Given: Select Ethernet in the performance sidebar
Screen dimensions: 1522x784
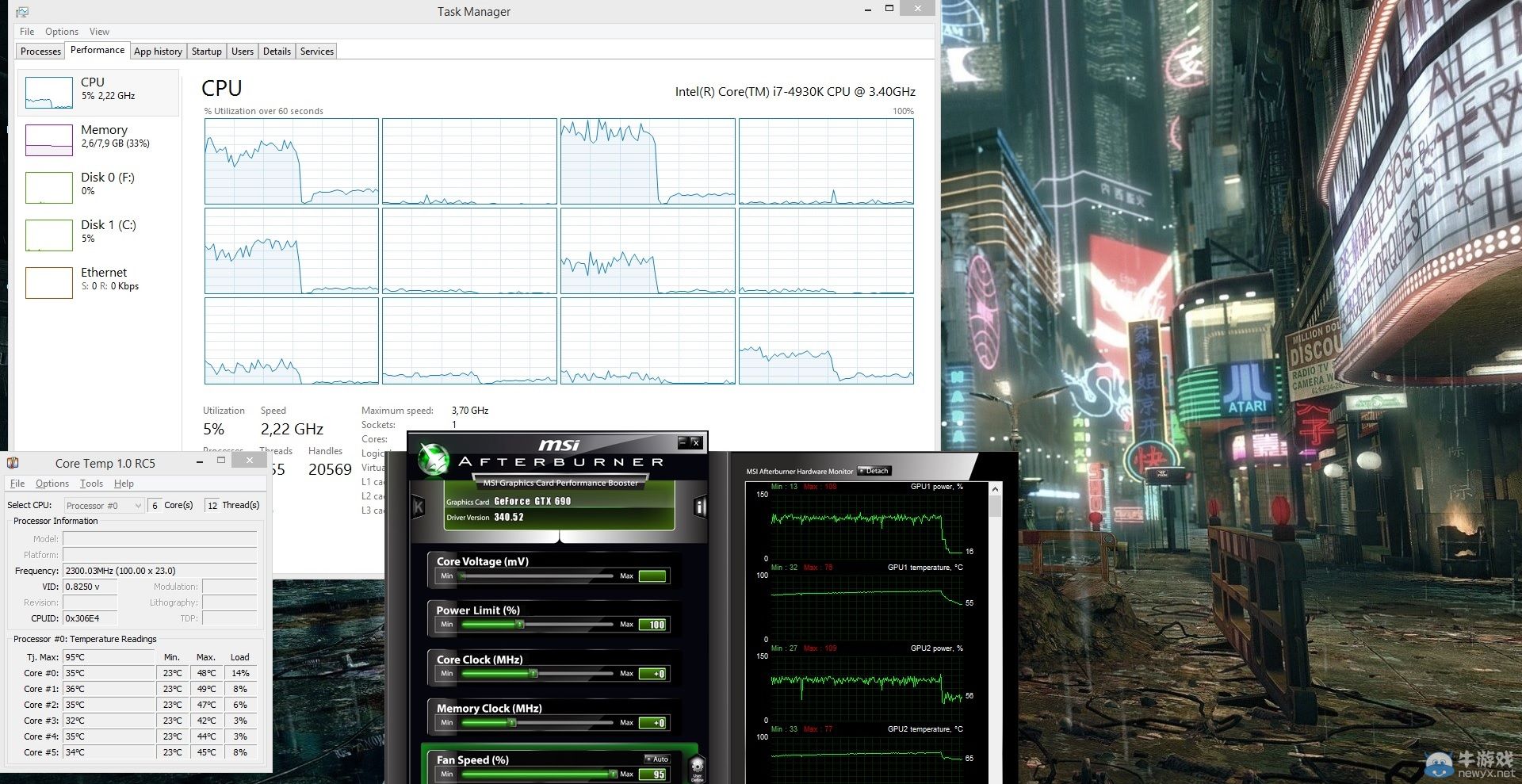Looking at the screenshot, I should (x=98, y=283).
